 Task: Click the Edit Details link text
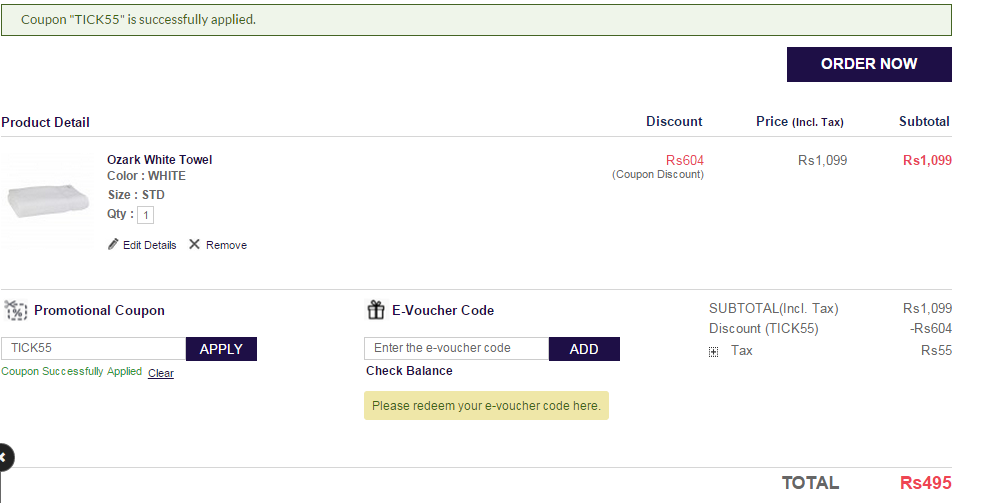[149, 245]
